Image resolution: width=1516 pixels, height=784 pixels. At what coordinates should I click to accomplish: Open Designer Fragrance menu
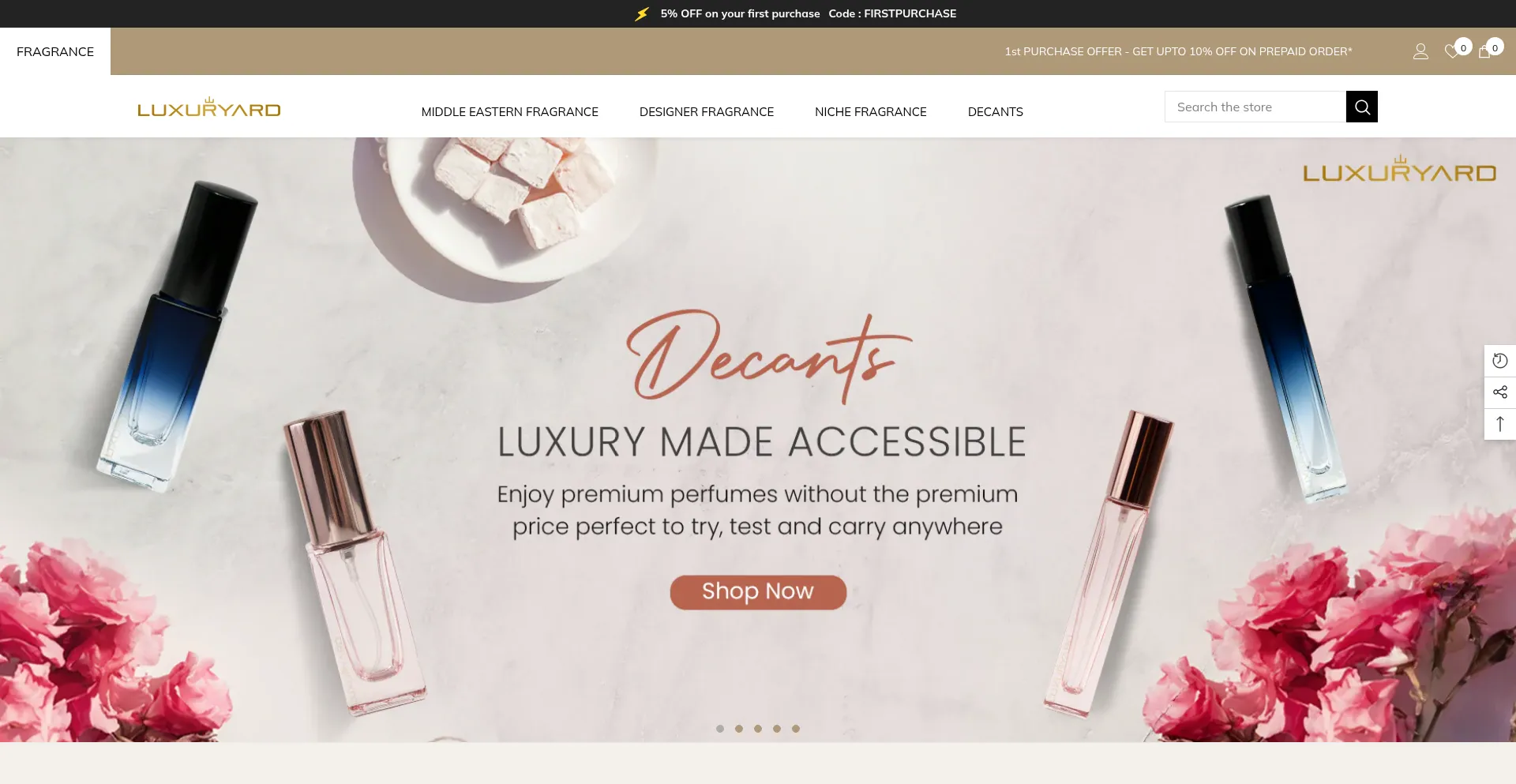pos(707,112)
